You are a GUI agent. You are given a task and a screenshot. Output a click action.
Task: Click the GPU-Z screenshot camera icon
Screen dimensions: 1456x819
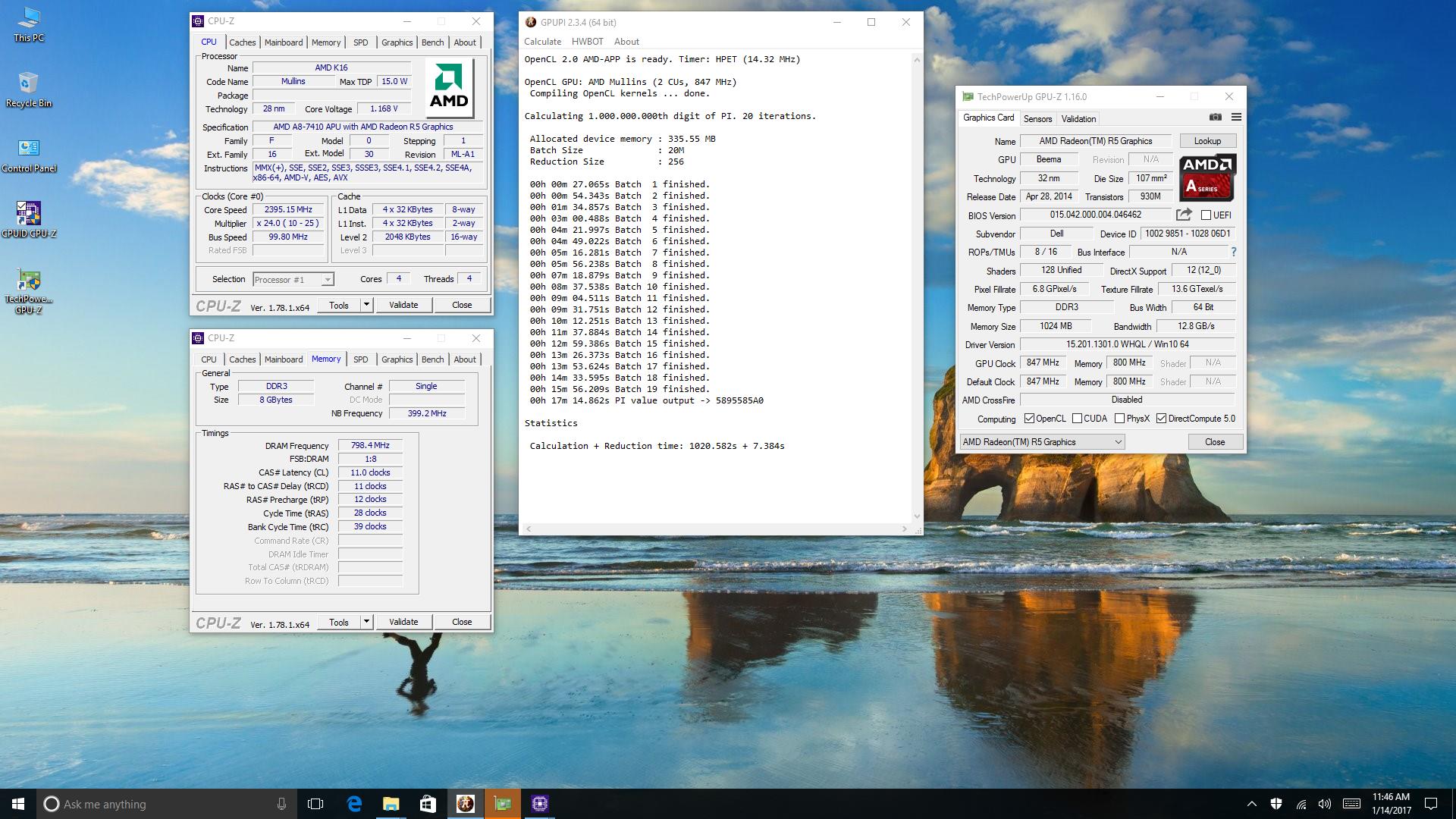[1215, 118]
